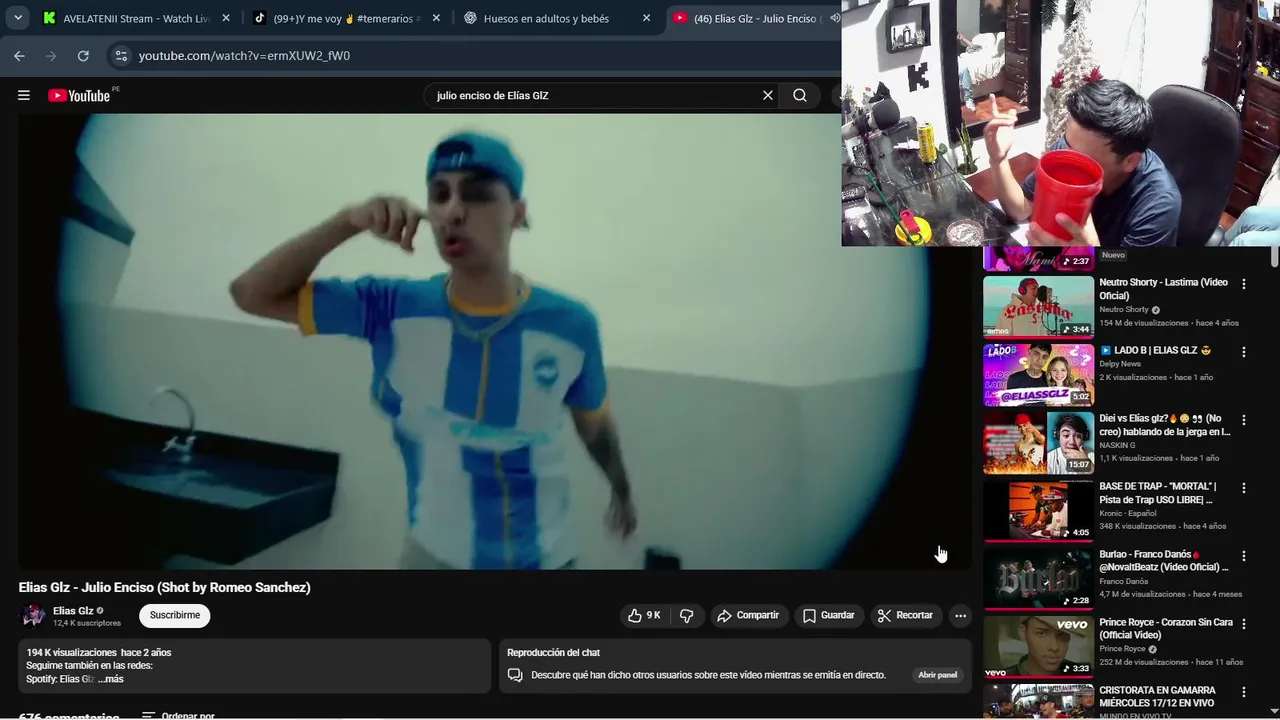
Task: Open the Burlao - Franco Danós thumbnail
Action: [x=1038, y=579]
